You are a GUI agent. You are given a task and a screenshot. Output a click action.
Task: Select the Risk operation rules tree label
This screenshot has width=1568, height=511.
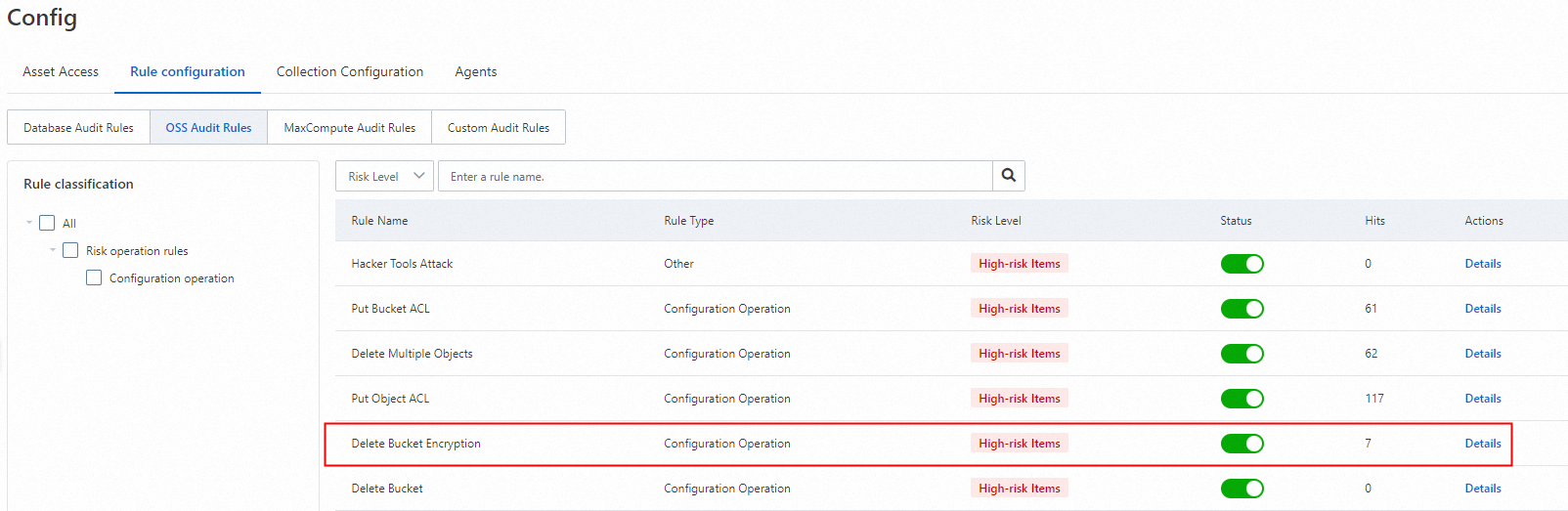(x=137, y=251)
